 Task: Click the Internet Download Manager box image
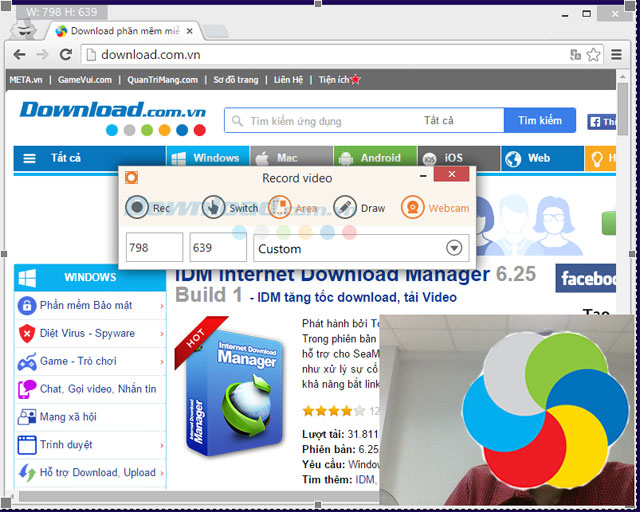click(x=230, y=388)
